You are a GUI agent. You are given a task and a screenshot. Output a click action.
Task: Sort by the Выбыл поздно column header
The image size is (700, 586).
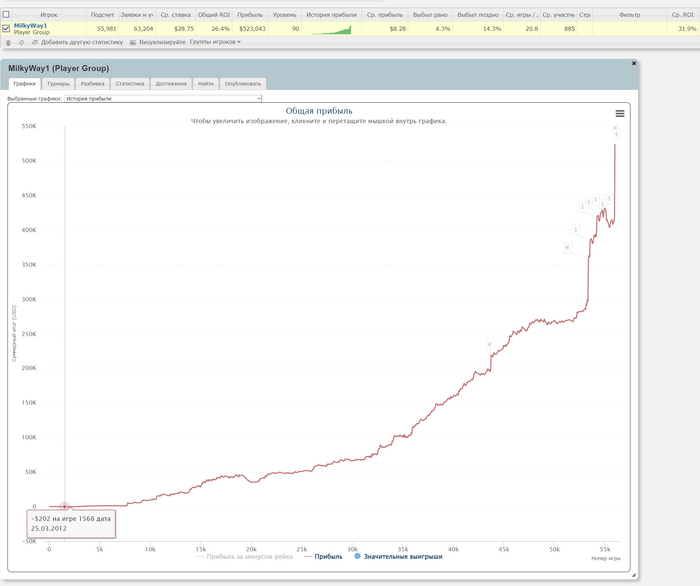pos(478,15)
